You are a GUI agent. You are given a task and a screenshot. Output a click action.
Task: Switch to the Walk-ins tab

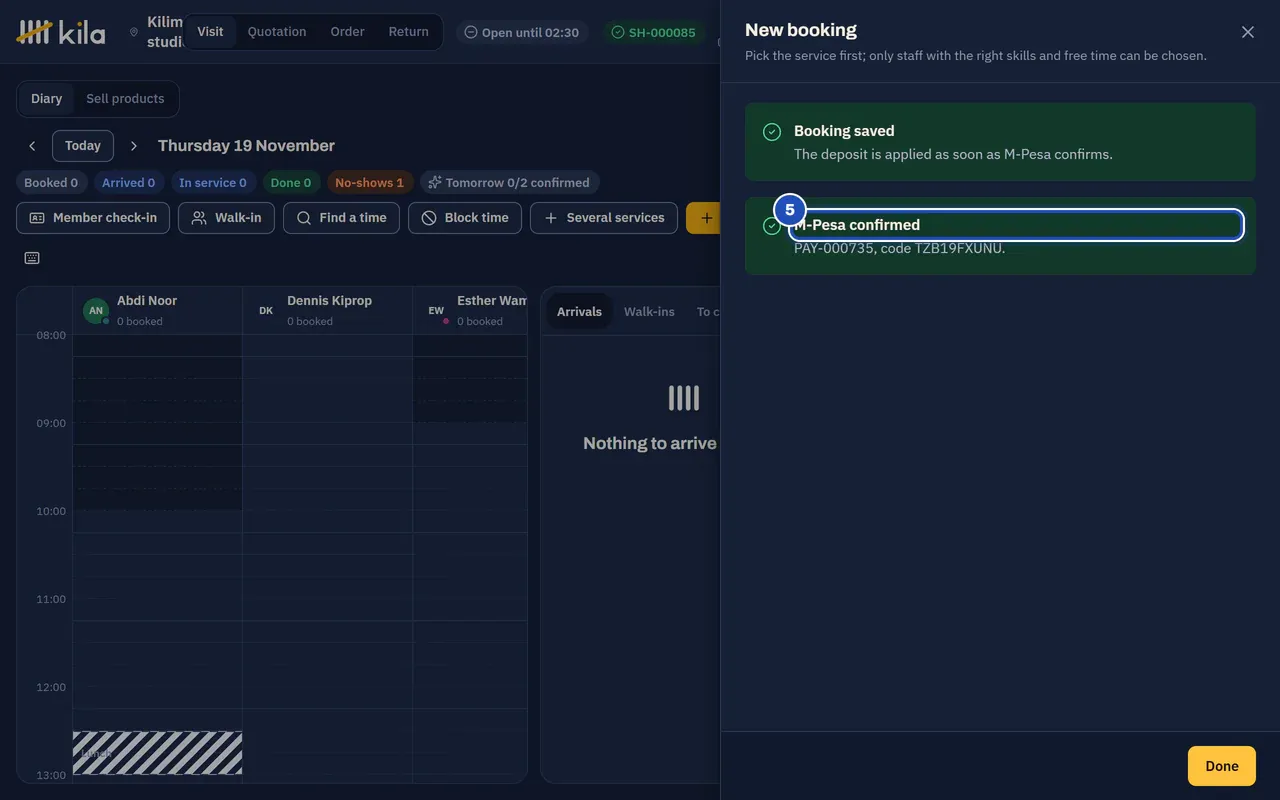pyautogui.click(x=649, y=312)
